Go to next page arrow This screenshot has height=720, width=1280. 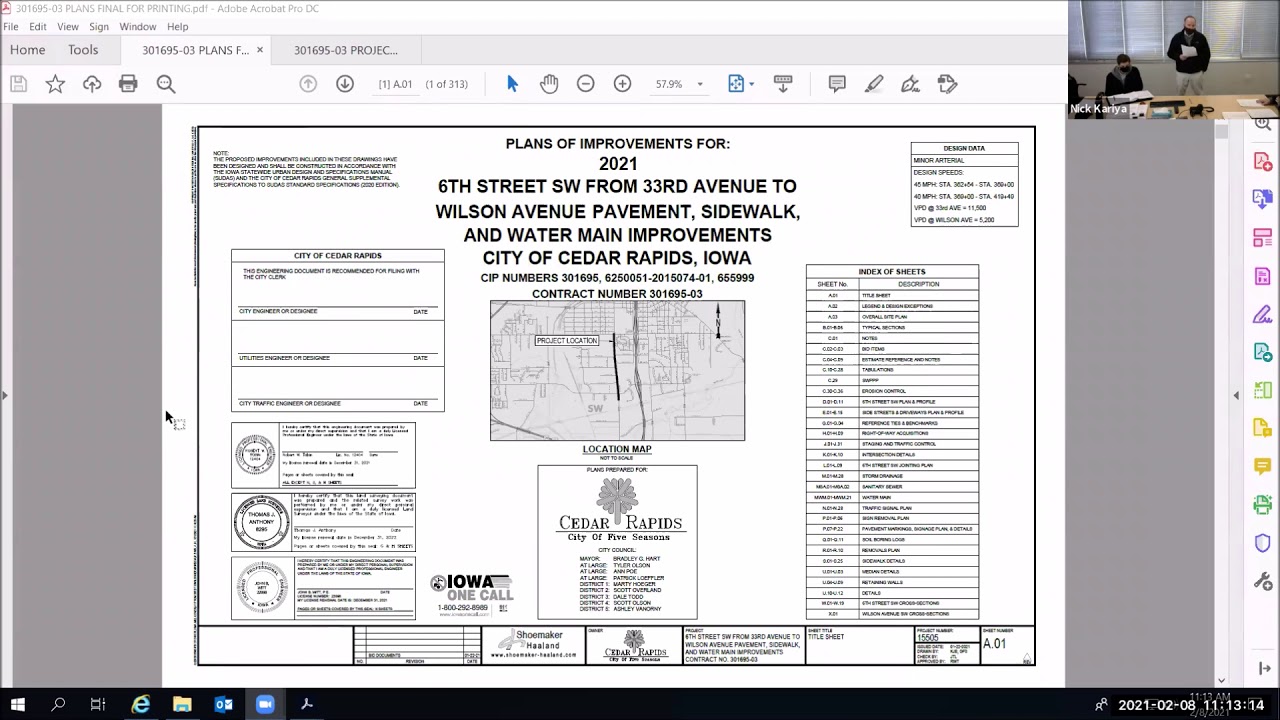click(x=345, y=84)
